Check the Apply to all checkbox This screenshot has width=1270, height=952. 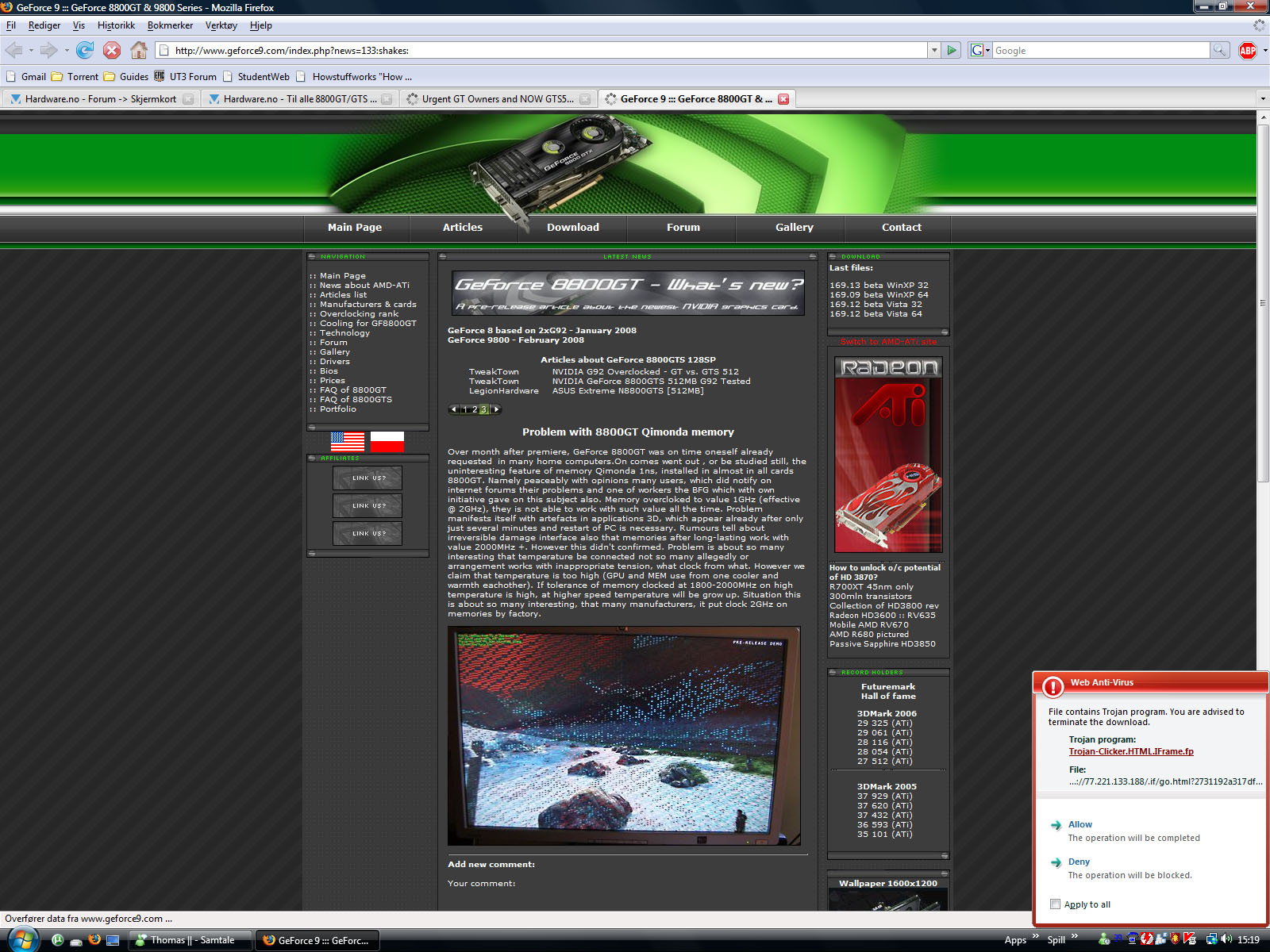point(1055,904)
